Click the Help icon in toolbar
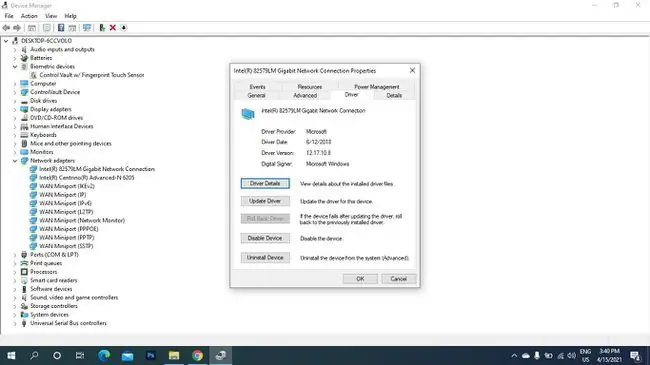Viewport: 650px width, 365px height. pos(61,28)
